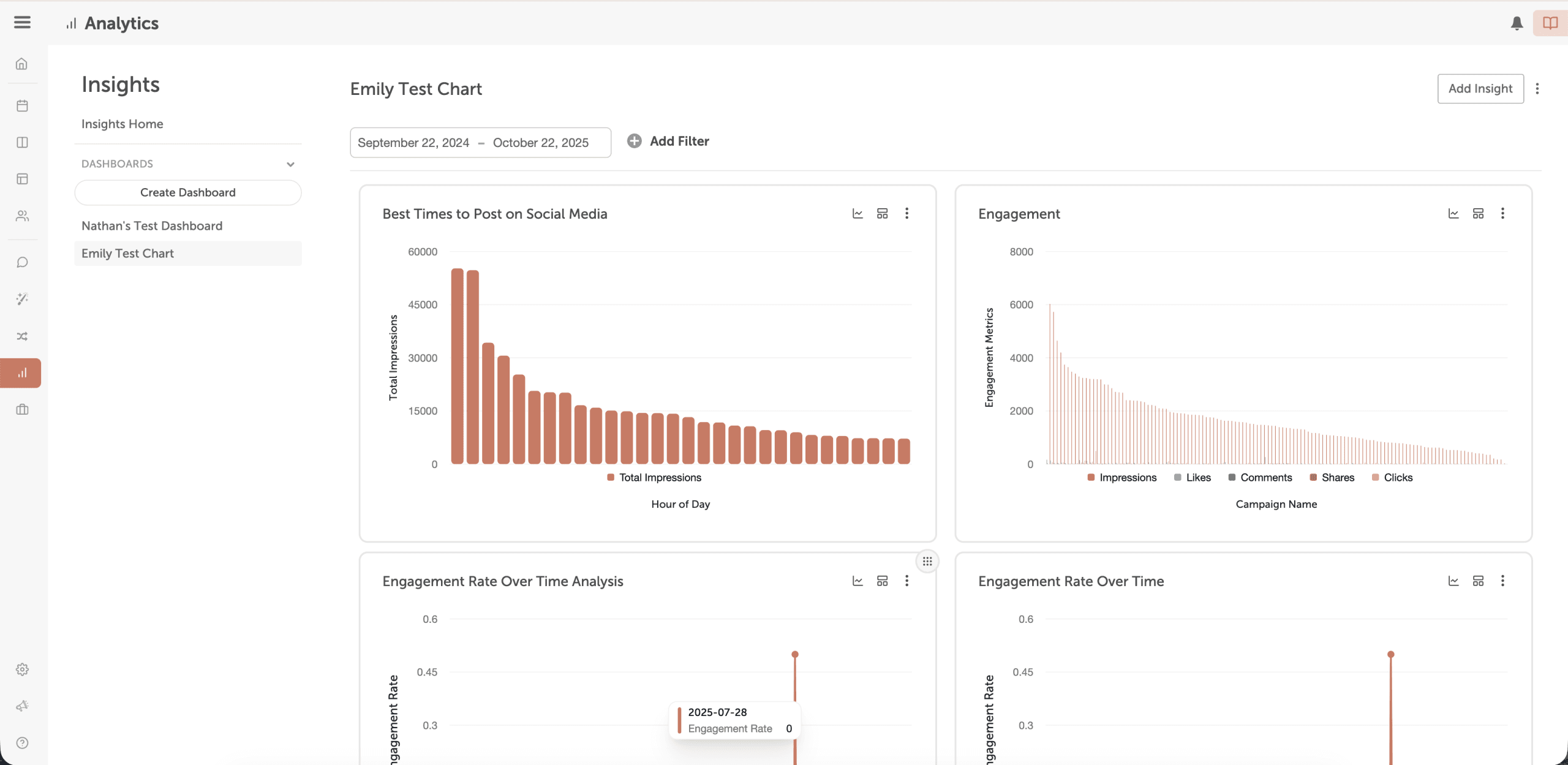Open dashboard options menu beside Add Insight
Screen dimensions: 1568x765
click(x=1537, y=89)
